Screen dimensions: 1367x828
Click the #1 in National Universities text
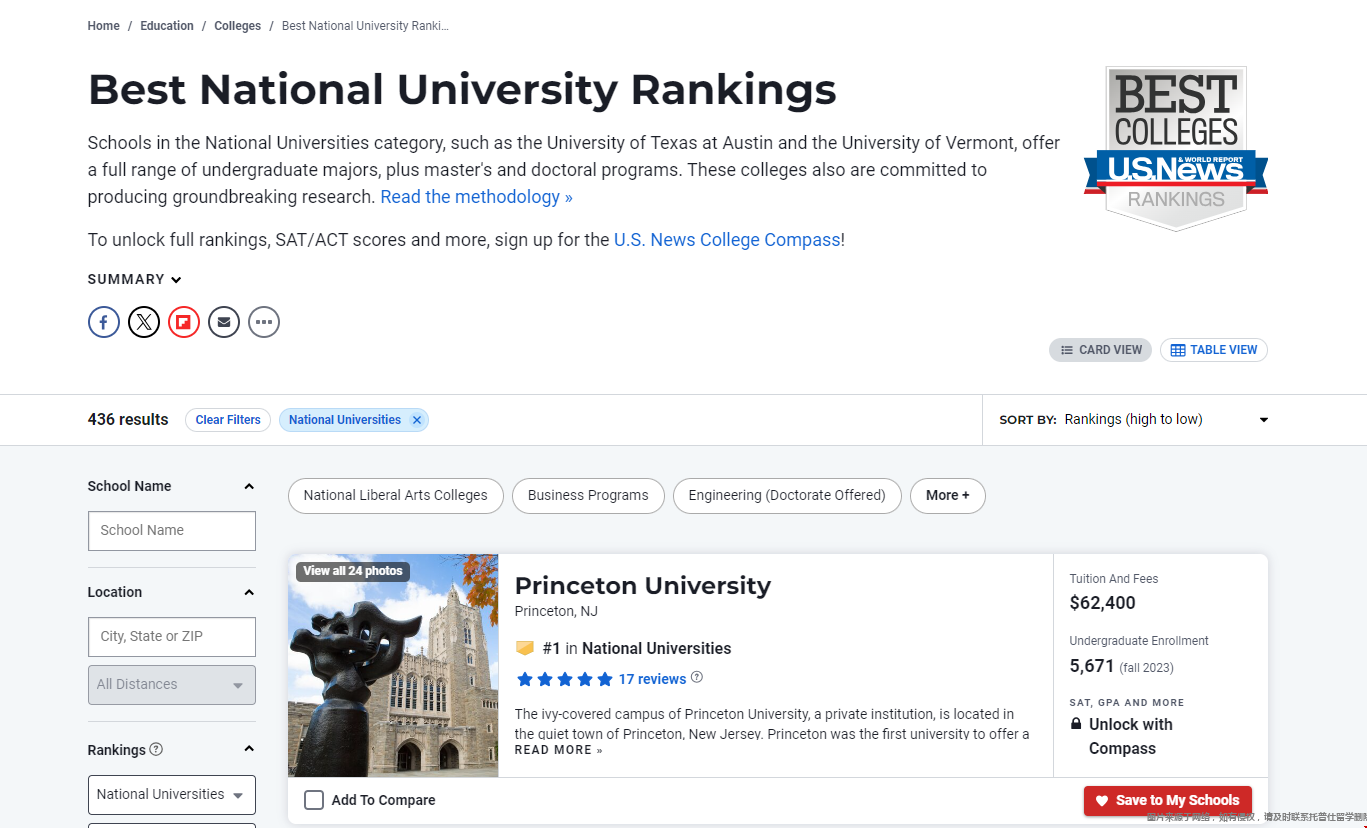click(637, 648)
